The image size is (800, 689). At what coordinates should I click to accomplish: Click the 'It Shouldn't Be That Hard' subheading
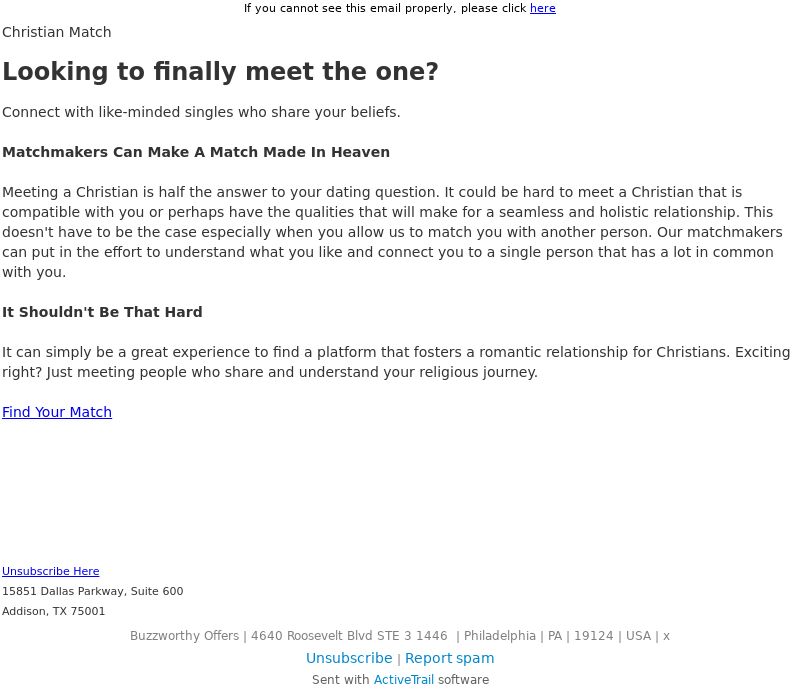tap(102, 312)
